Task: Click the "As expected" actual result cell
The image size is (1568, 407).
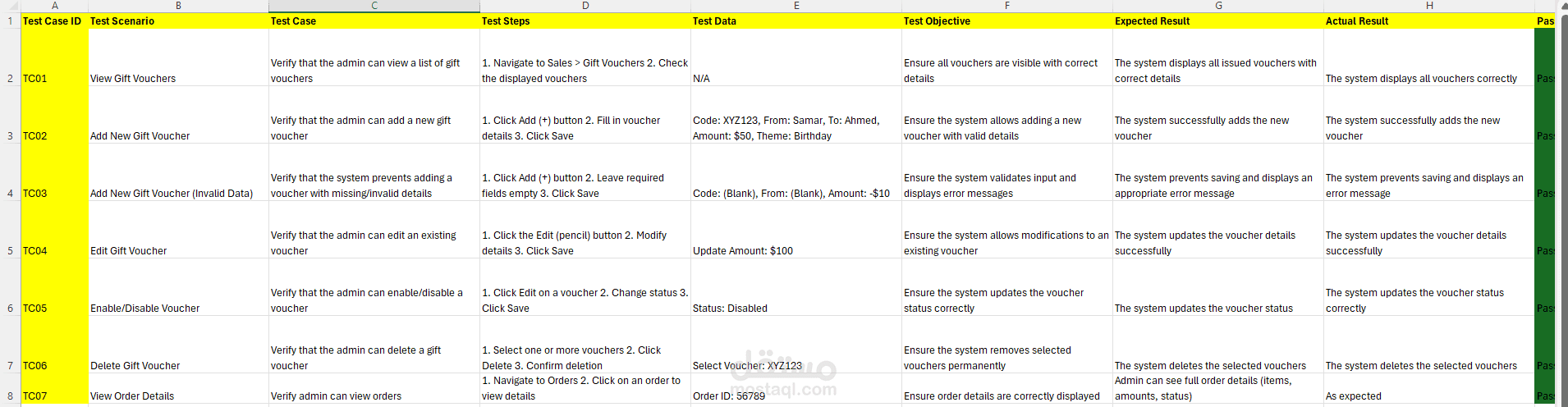Action: pyautogui.click(x=1428, y=396)
